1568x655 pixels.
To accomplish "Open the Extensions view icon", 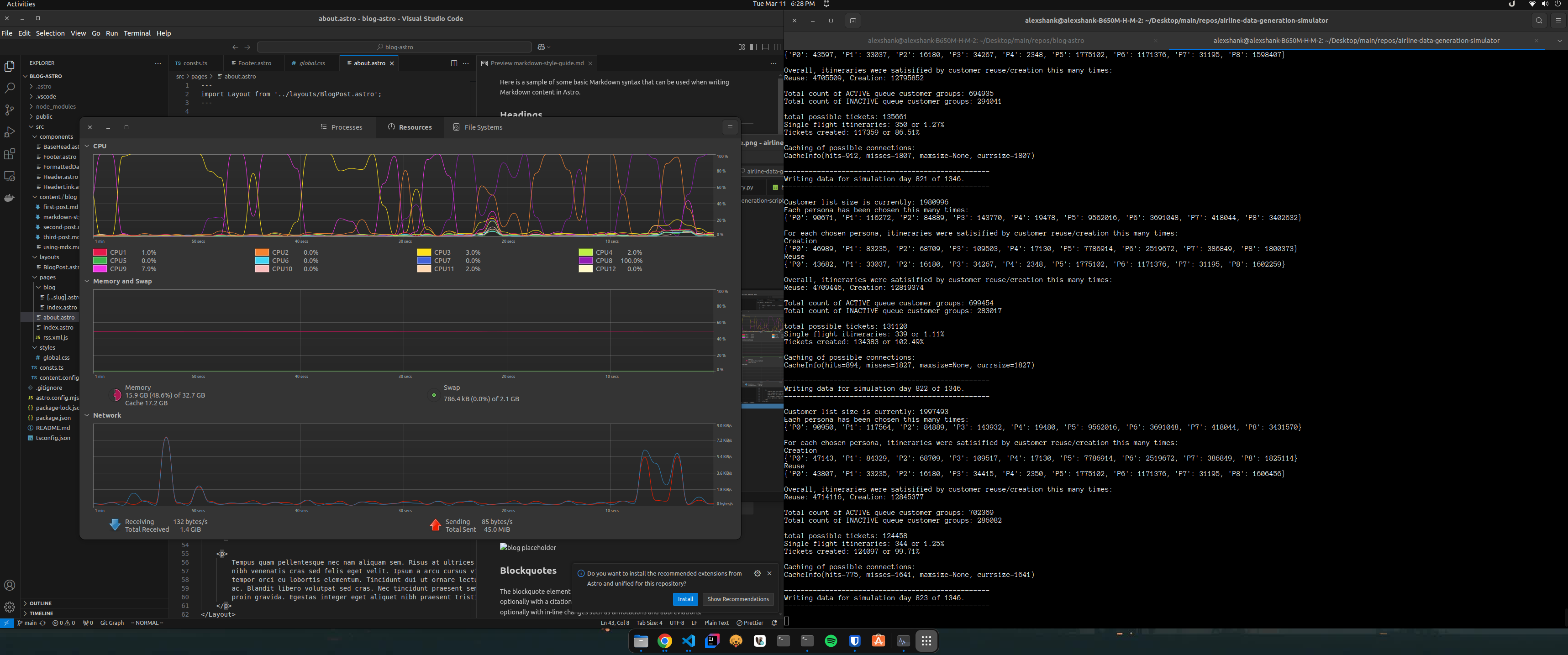I will click(10, 154).
